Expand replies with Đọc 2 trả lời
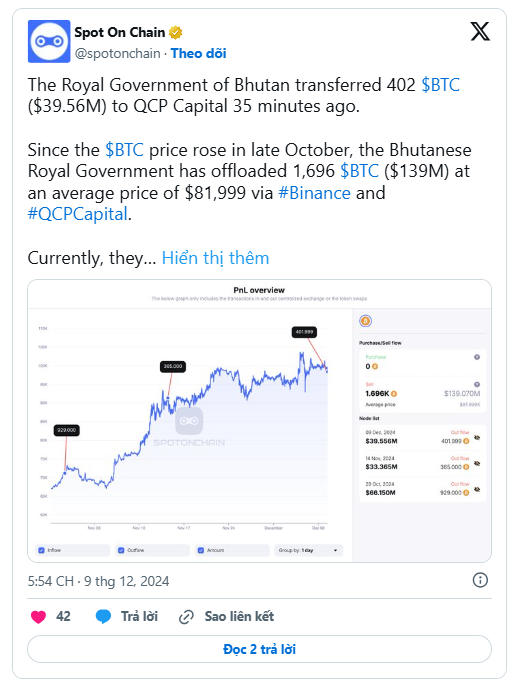Screen dimensions: 531x685 pyautogui.click(x=260, y=649)
